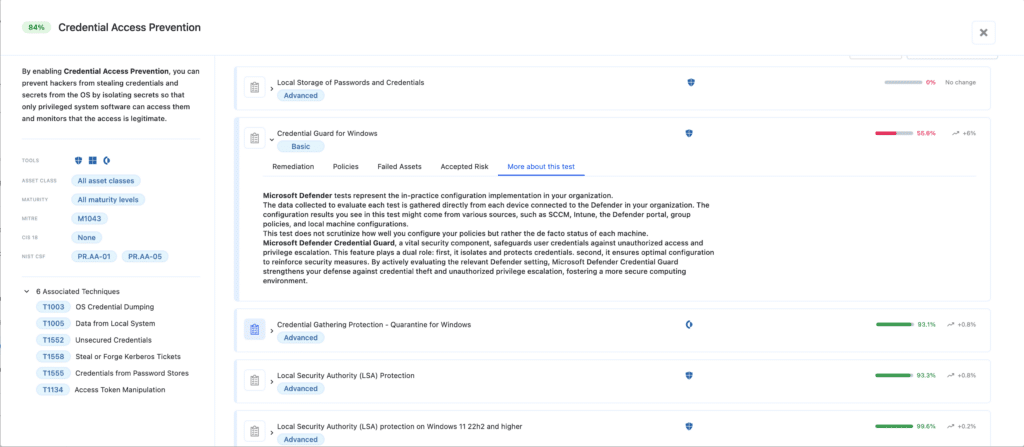Switch to the Remediation tab
The image size is (1024, 447).
coord(294,166)
